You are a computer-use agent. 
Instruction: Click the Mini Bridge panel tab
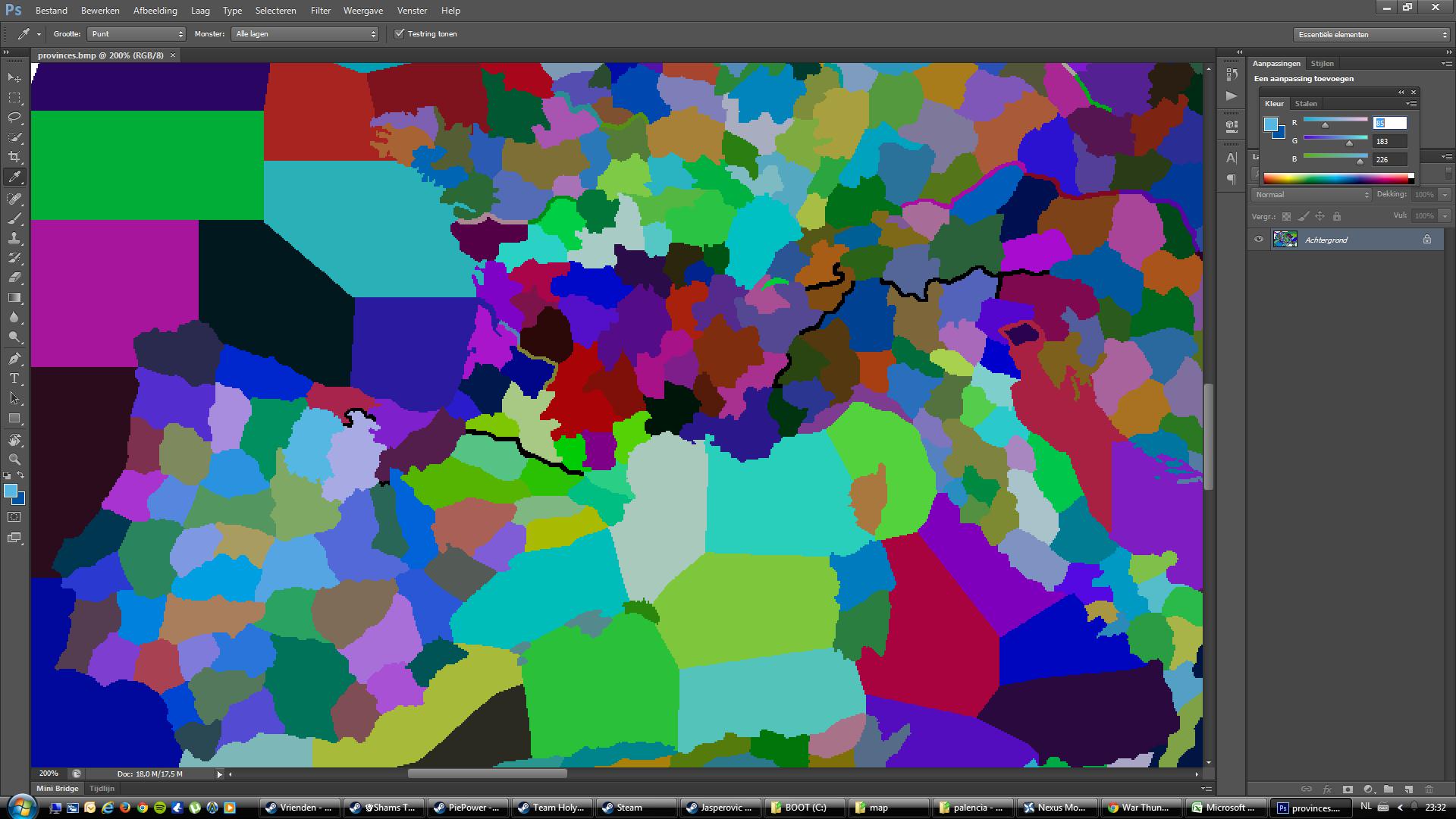pyautogui.click(x=58, y=789)
